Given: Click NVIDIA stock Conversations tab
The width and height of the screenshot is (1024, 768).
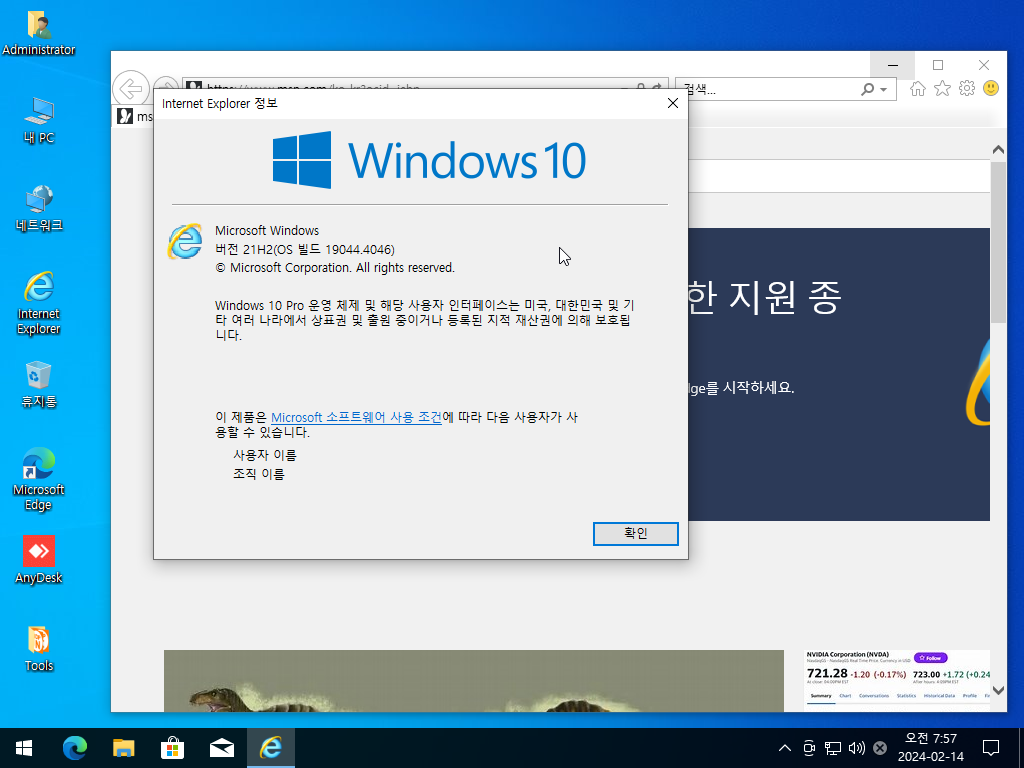Looking at the screenshot, I should pyautogui.click(x=874, y=696).
